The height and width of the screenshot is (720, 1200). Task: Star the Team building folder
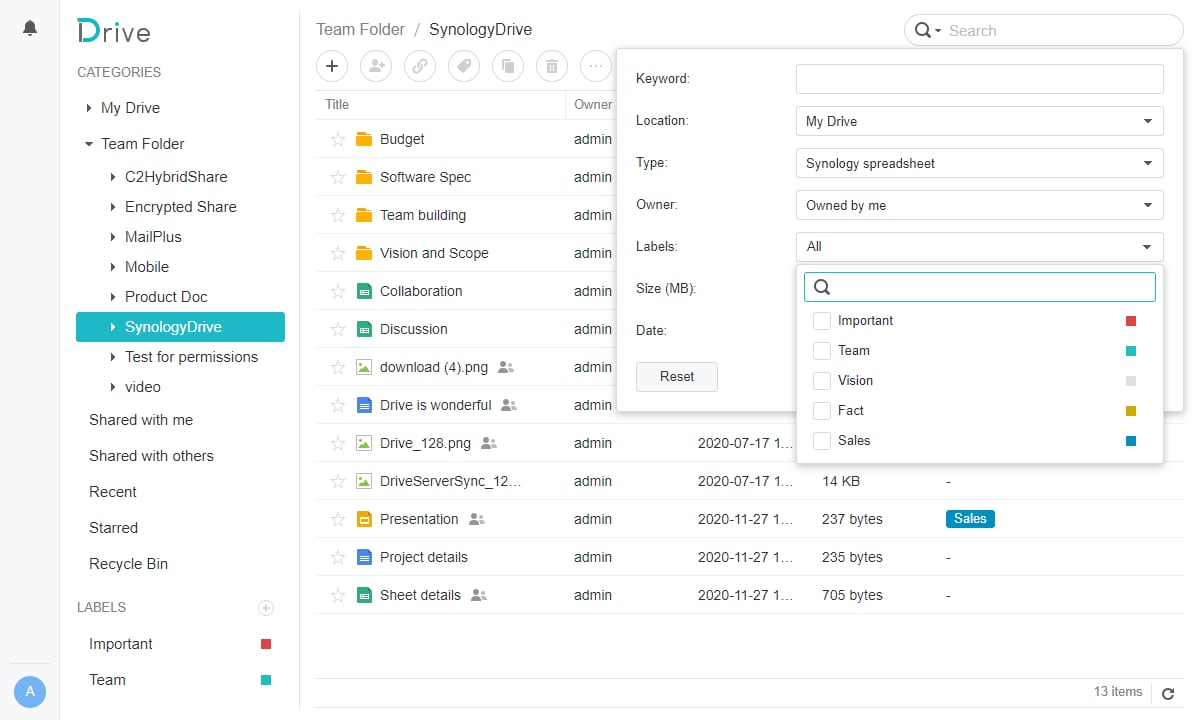point(338,215)
